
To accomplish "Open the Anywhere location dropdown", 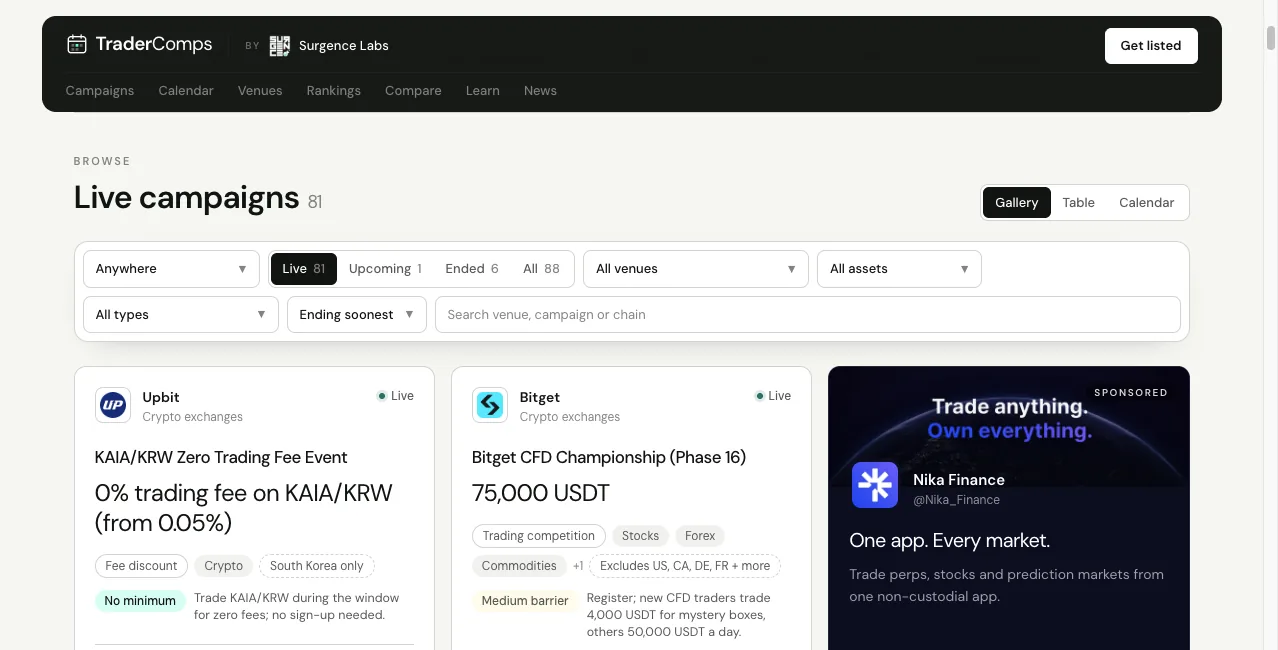I will [171, 269].
